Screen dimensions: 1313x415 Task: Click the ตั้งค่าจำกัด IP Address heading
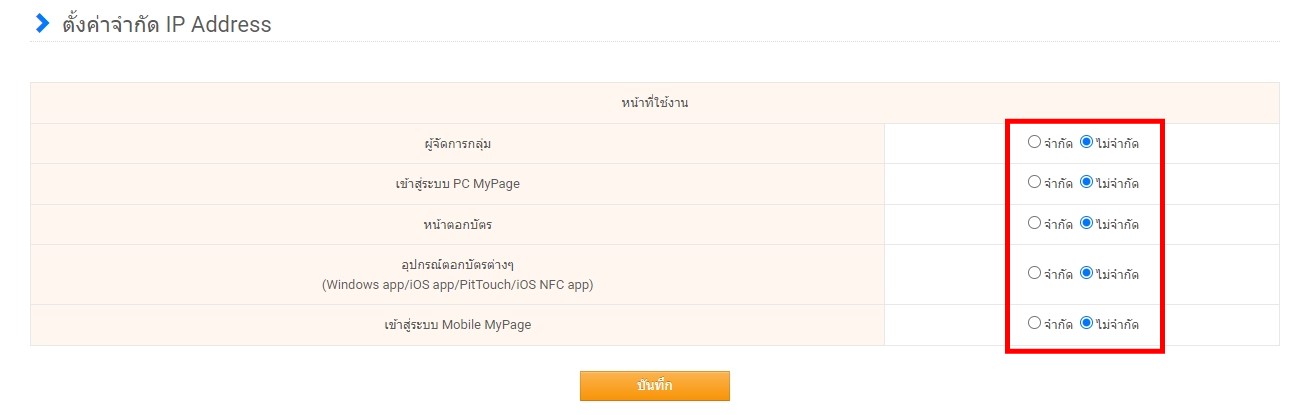coord(166,24)
